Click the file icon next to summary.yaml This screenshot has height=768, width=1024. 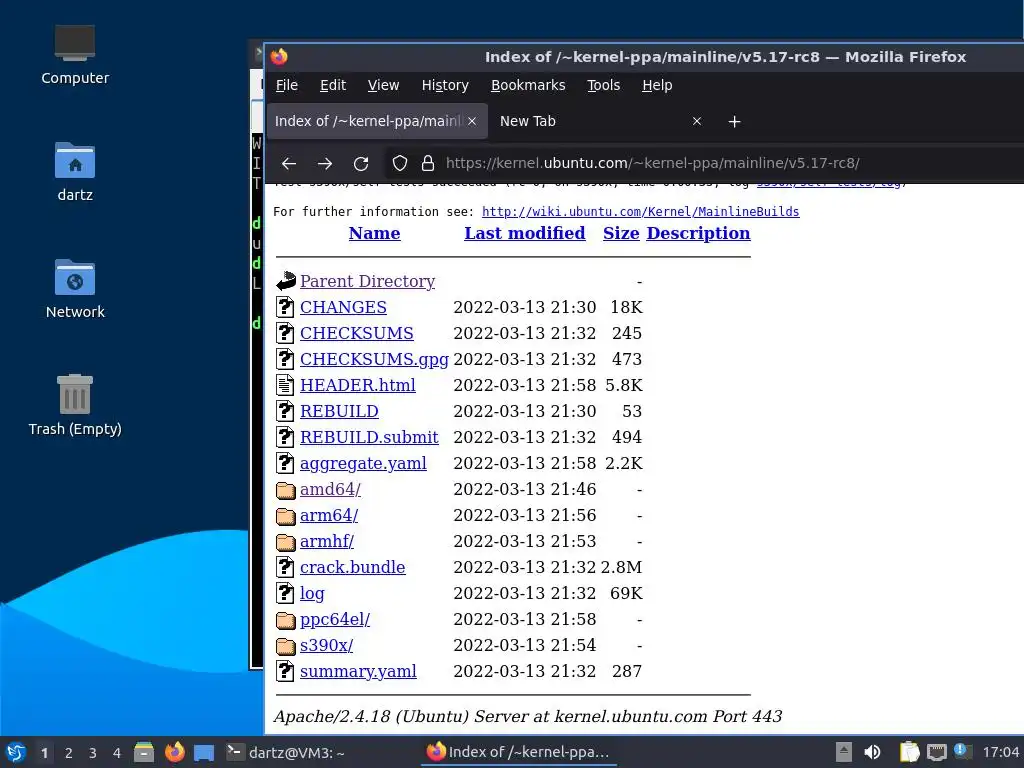click(x=285, y=671)
